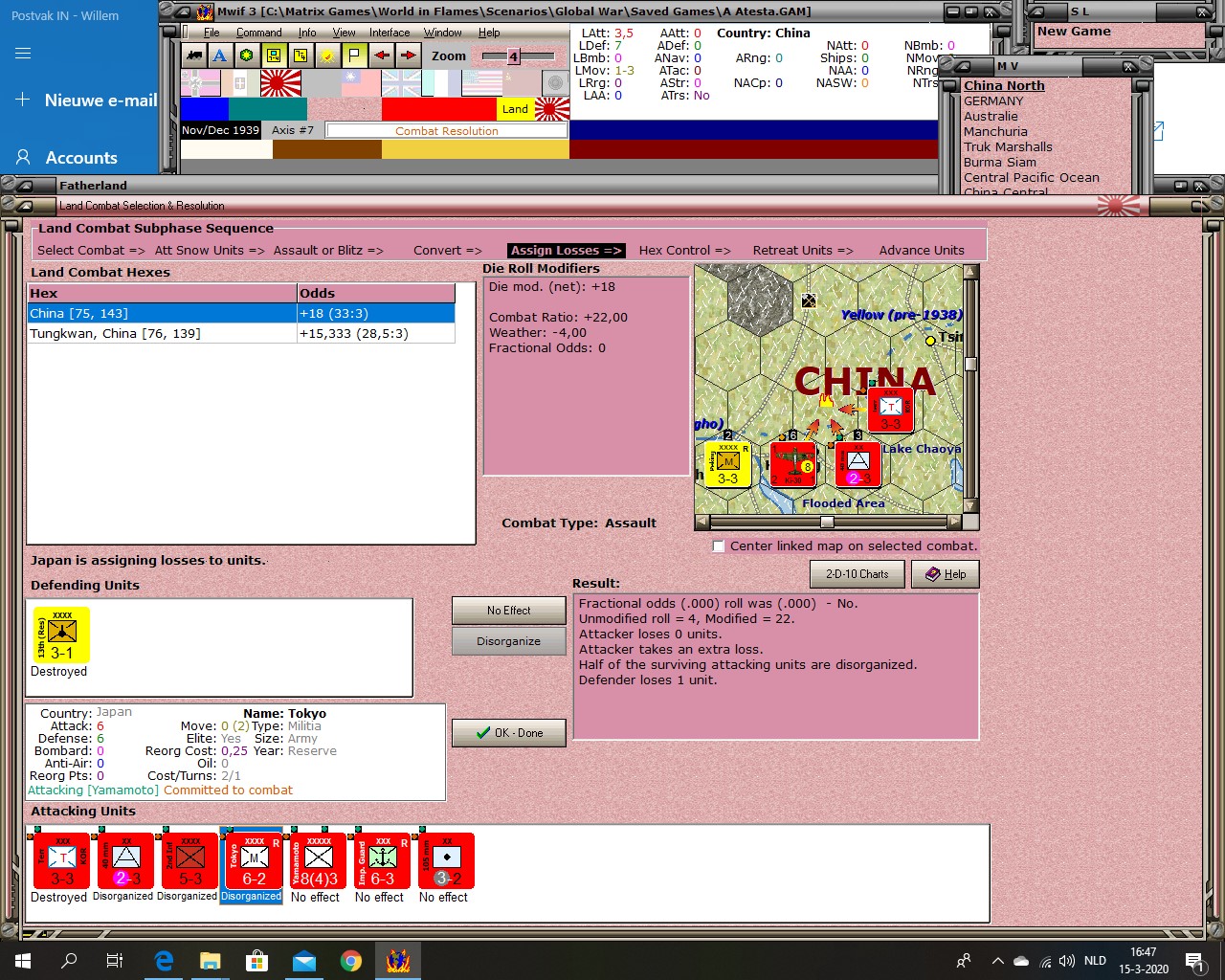Viewport: 1225px width, 980px height.
Task: Open the Interface menu
Action: [390, 33]
